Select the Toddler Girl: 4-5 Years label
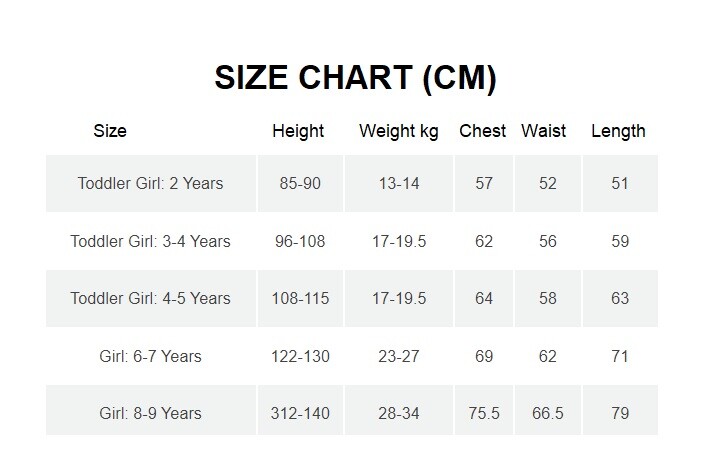The height and width of the screenshot is (449, 707). tap(150, 298)
